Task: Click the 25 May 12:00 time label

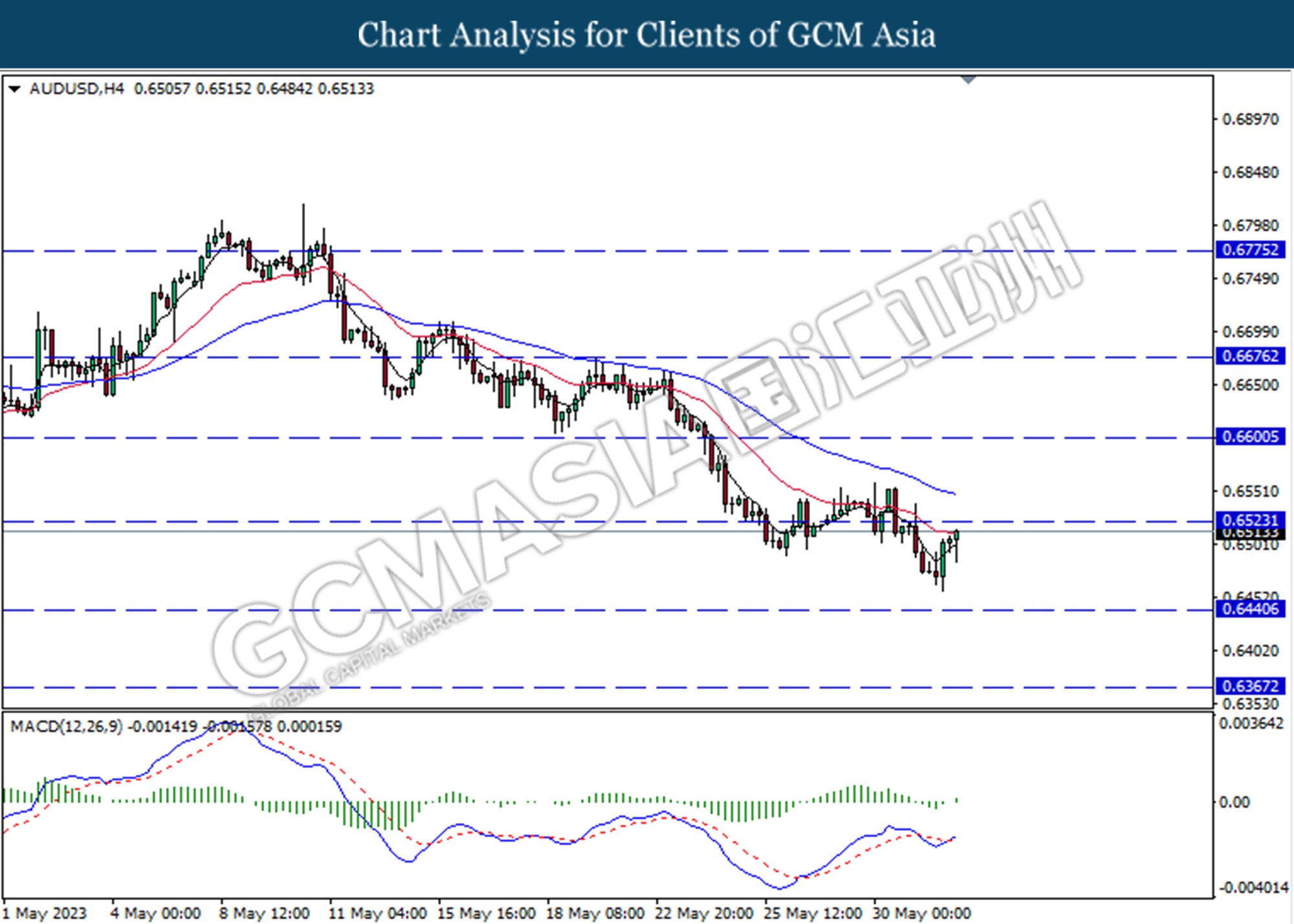Action: click(813, 913)
